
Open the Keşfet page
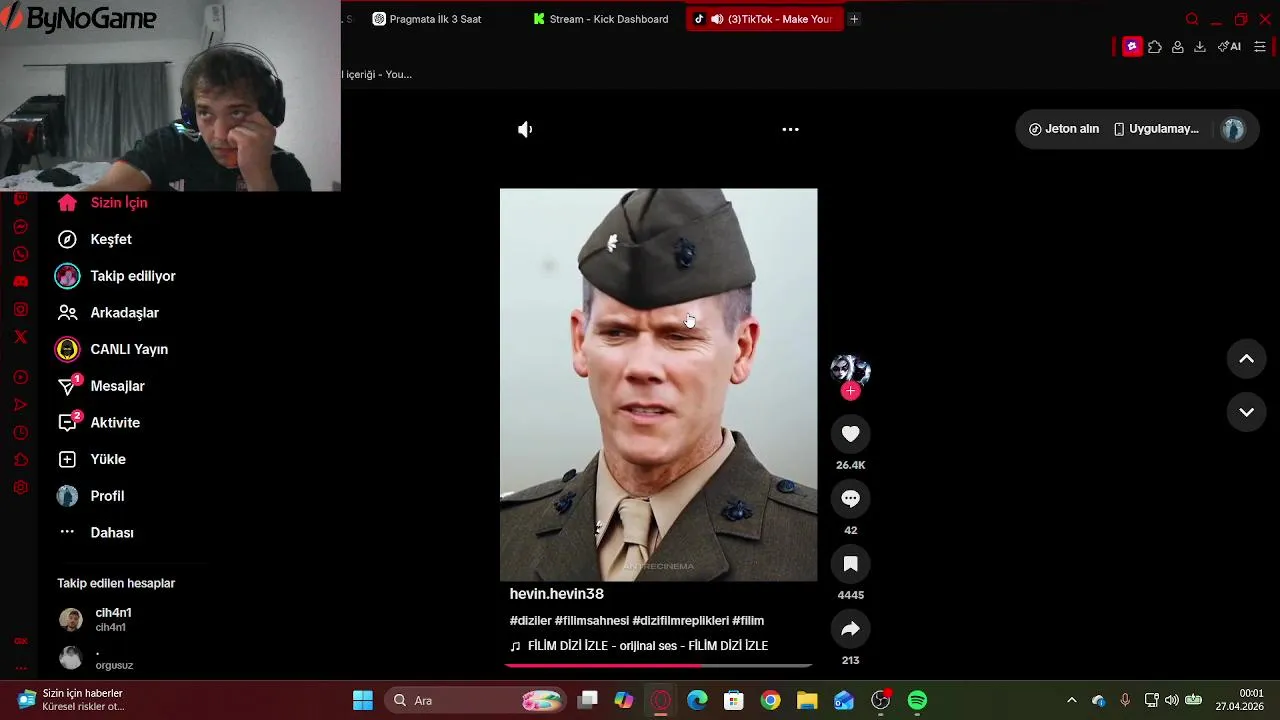[x=94, y=239]
